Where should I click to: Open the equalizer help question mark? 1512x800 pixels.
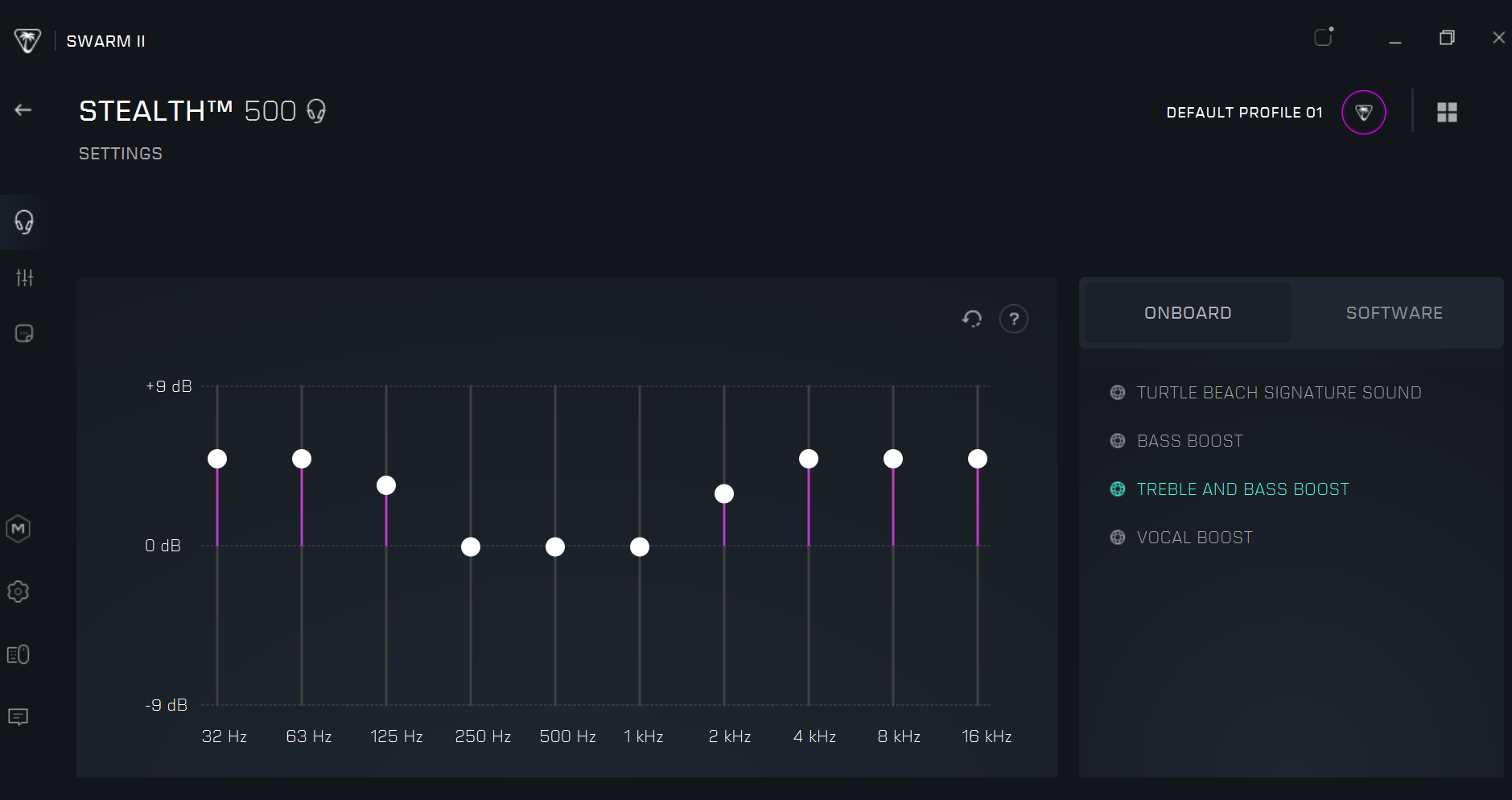click(1013, 320)
